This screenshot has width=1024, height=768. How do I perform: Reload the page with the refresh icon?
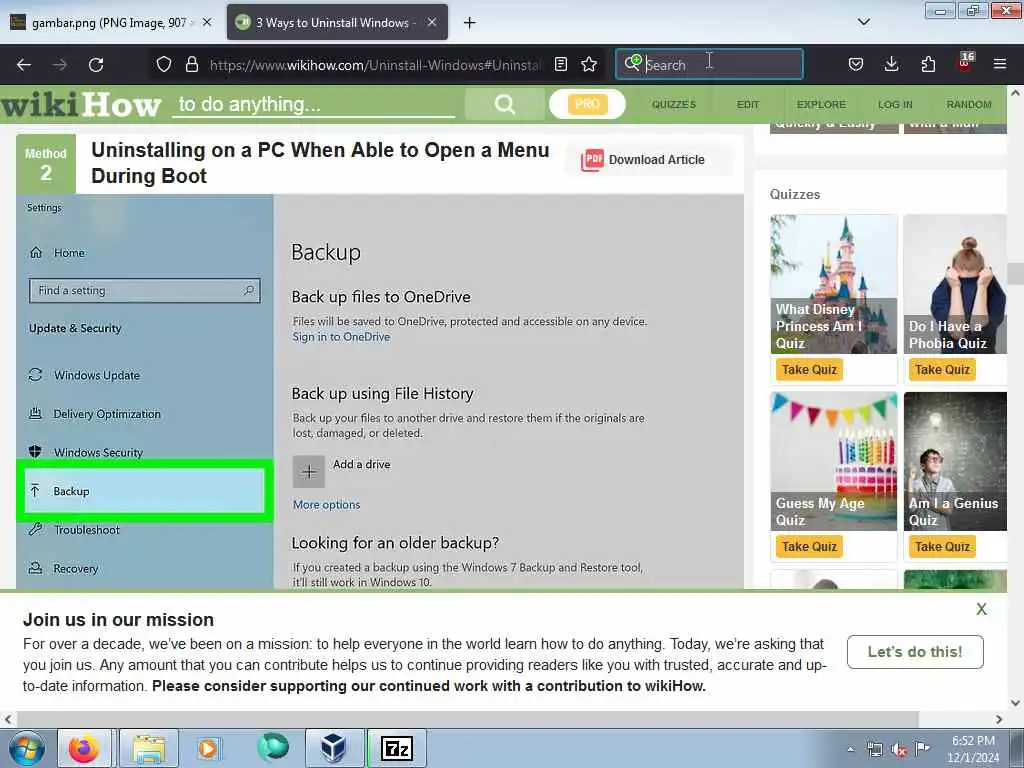[96, 65]
